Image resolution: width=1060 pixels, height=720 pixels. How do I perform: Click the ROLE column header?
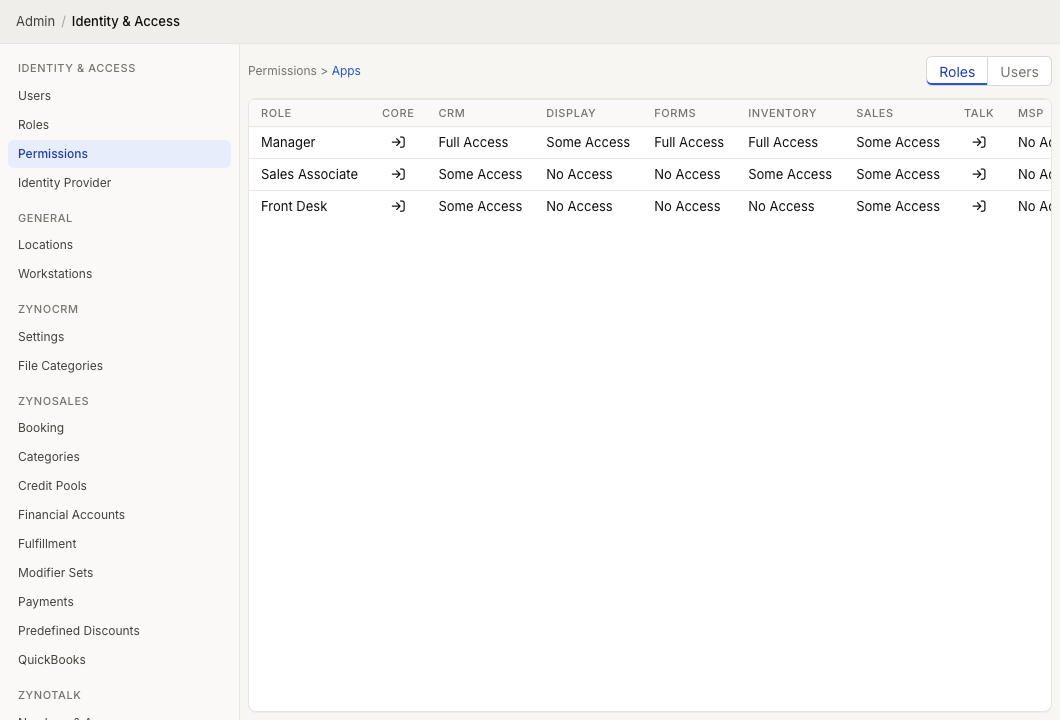276,114
